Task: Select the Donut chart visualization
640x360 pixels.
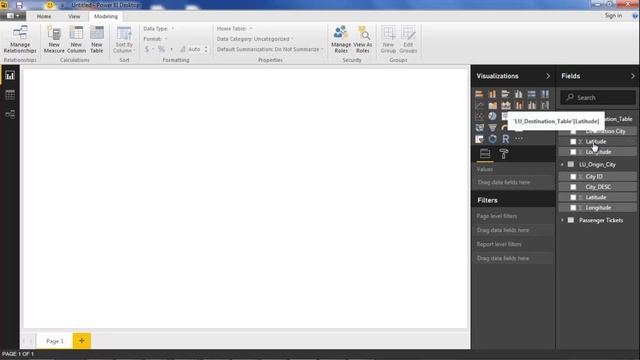Action: point(492,139)
